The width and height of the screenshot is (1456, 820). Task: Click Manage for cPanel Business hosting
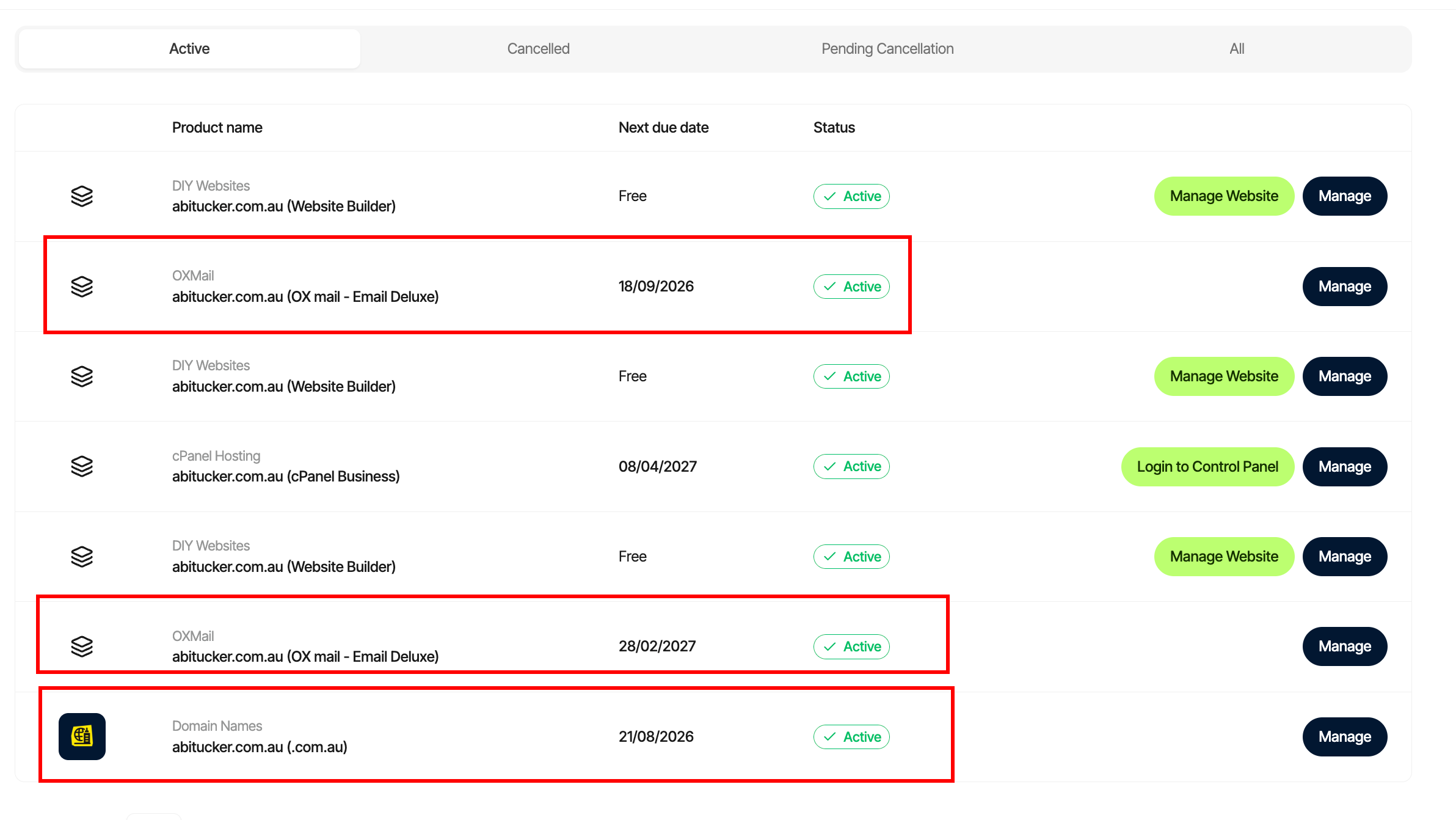(1344, 466)
